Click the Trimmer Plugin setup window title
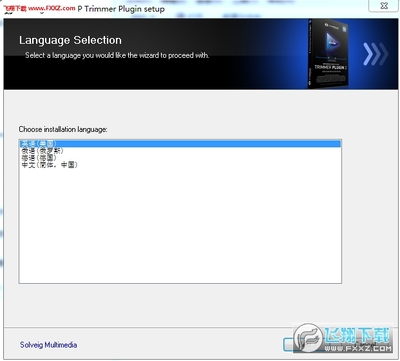 pos(121,9)
